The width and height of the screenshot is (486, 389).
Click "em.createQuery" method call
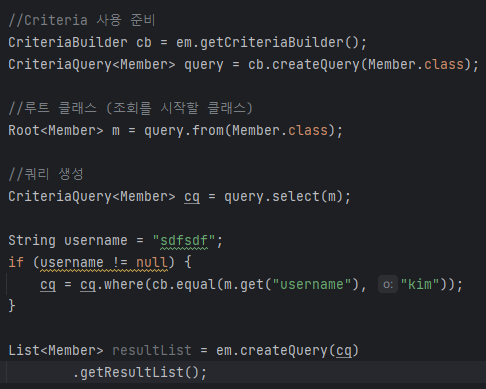pyautogui.click(x=272, y=351)
